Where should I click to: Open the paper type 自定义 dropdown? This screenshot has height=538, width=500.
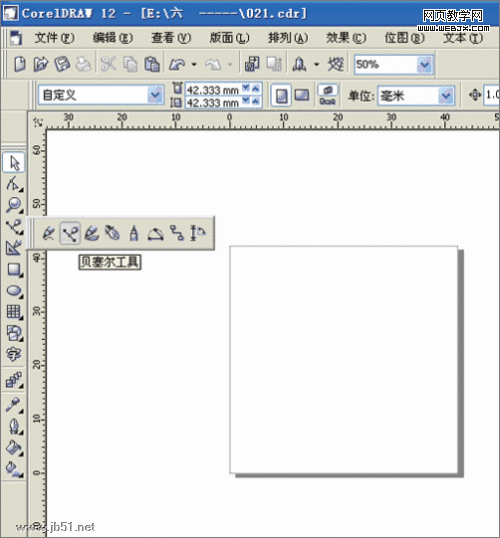(155, 95)
